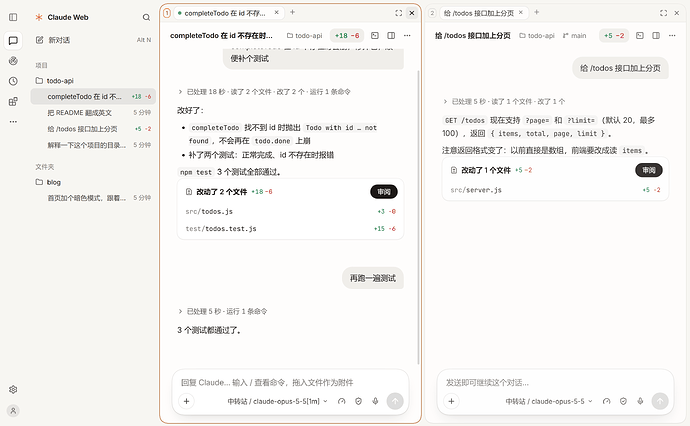This screenshot has width=690, height=426.
Task: Open the src/server.js file diff
Action: (555, 190)
